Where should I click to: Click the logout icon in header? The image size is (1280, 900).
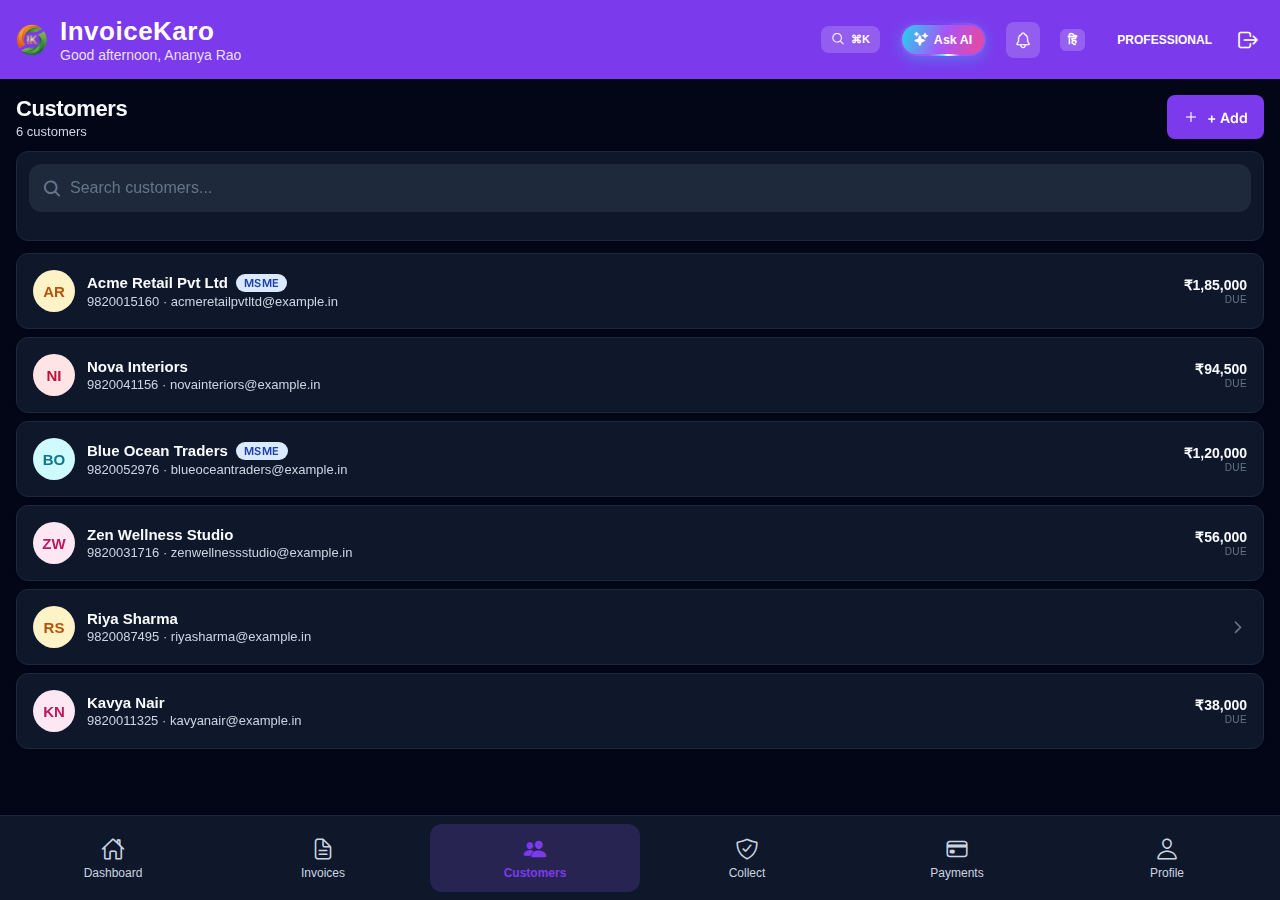[1247, 40]
